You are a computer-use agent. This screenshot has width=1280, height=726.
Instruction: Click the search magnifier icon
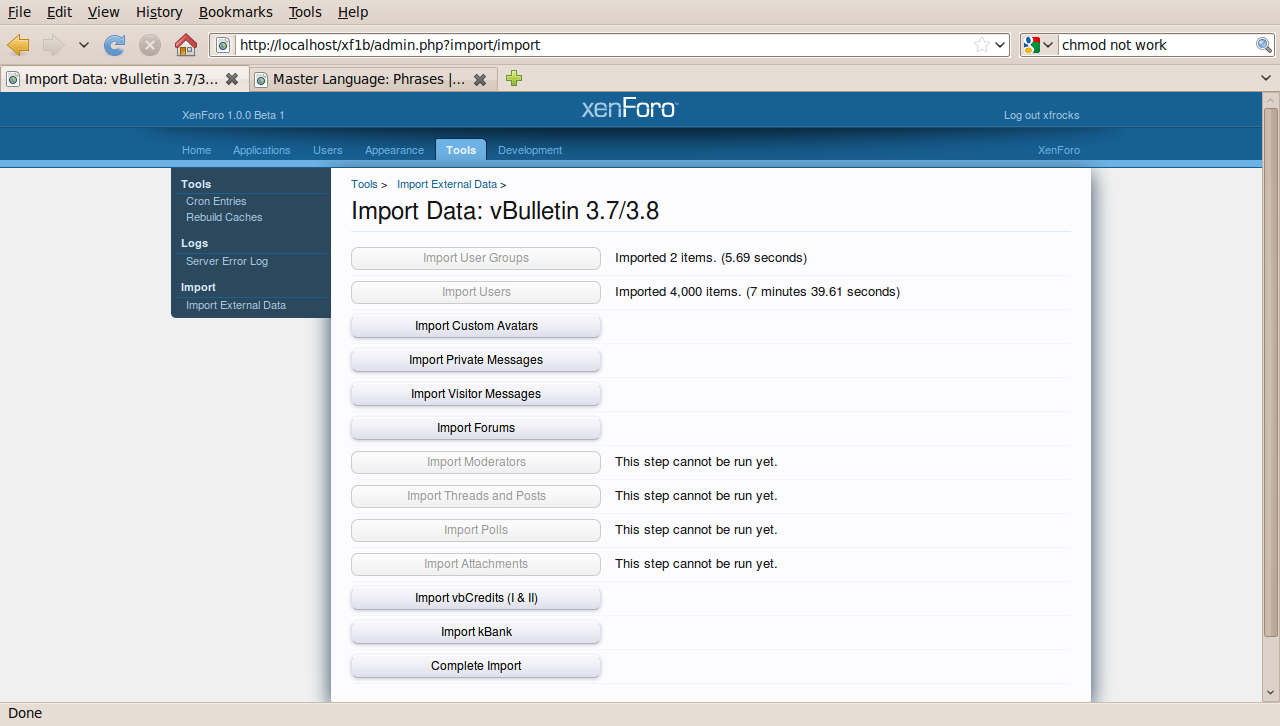pyautogui.click(x=1264, y=45)
